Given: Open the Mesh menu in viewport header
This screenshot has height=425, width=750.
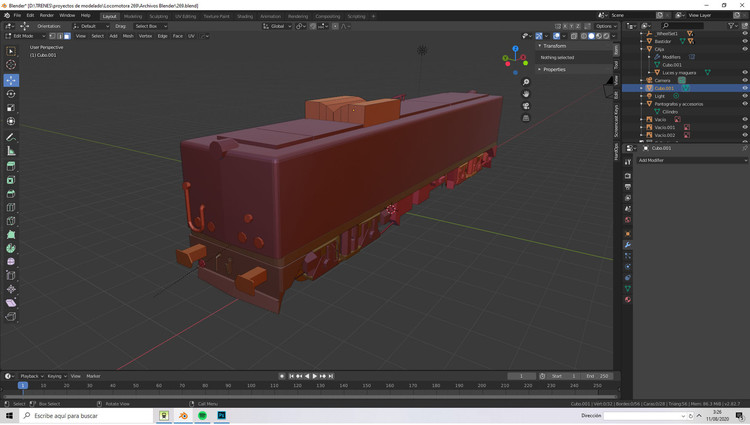Looking at the screenshot, I should point(128,36).
